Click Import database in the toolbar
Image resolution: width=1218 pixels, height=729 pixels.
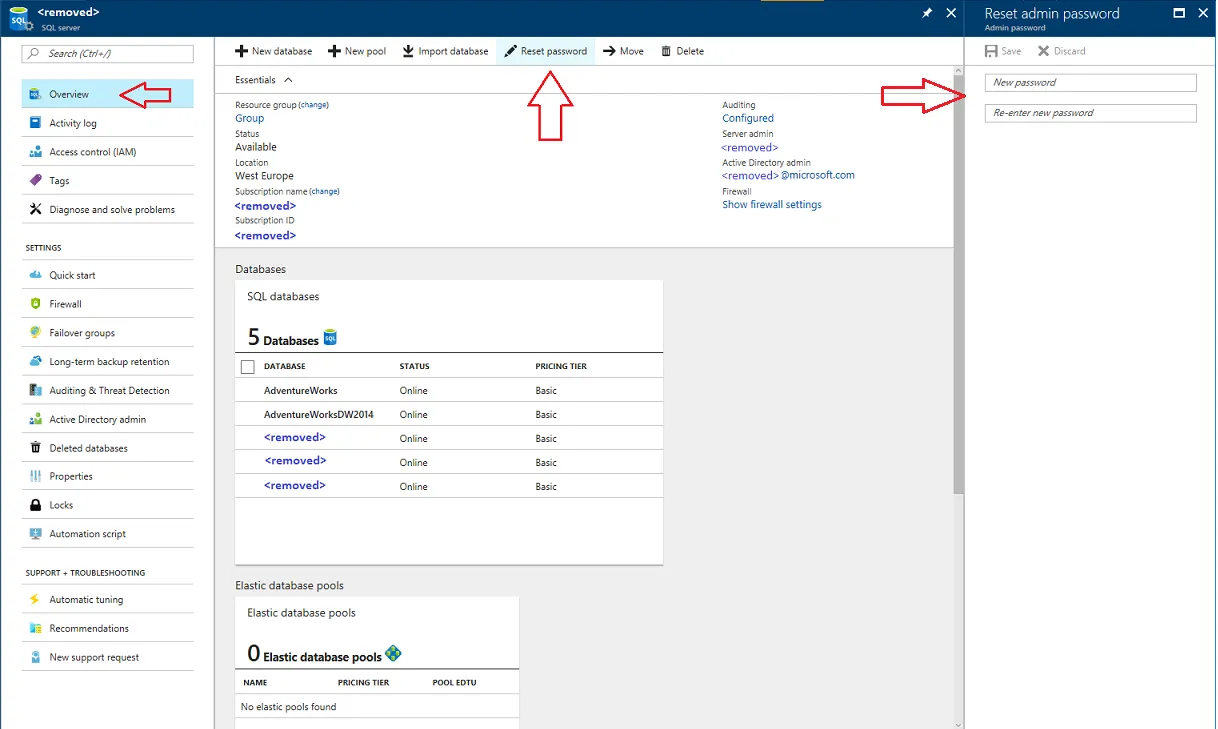(445, 51)
